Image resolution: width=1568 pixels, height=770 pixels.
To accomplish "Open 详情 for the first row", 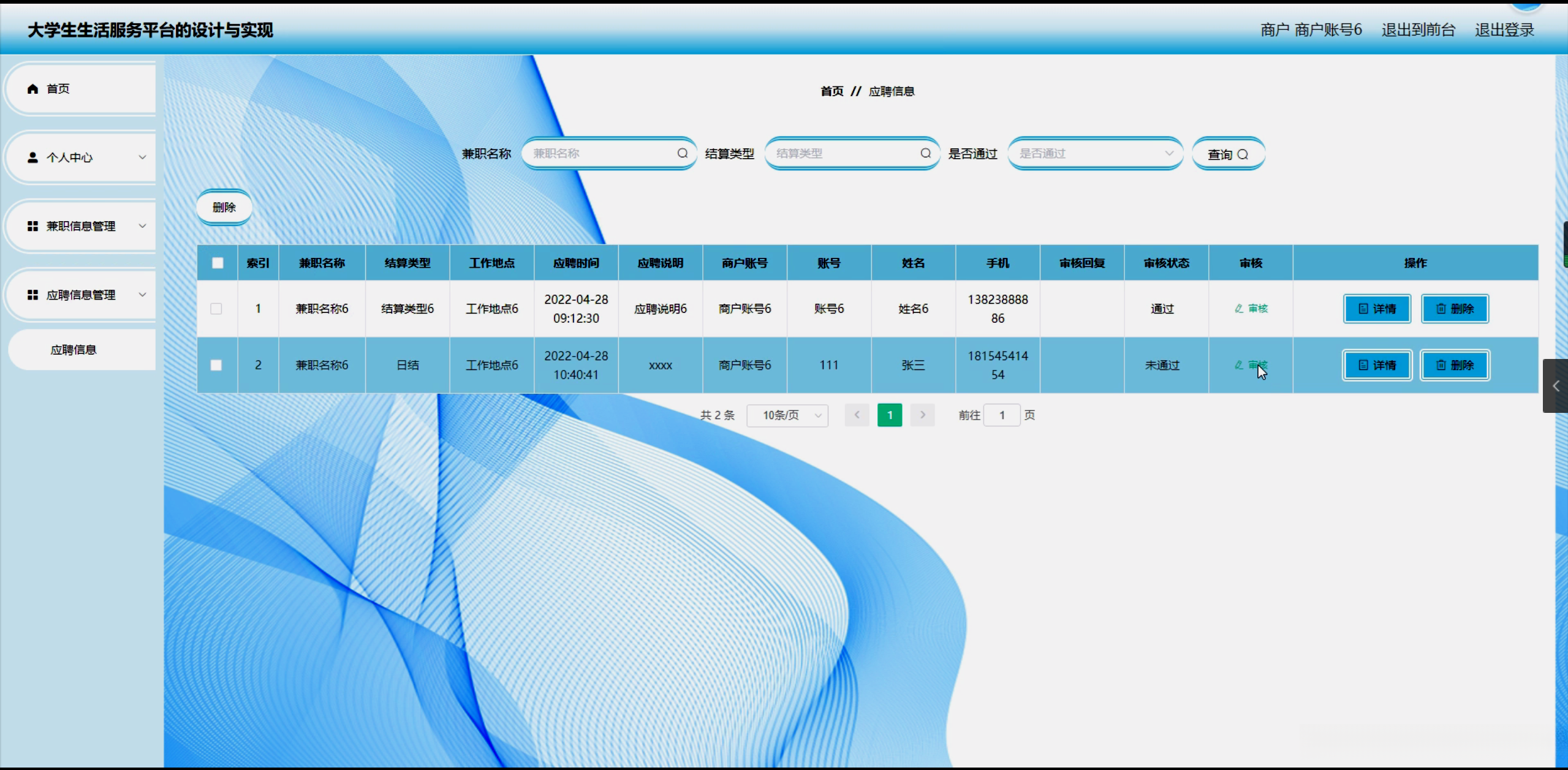I will pyautogui.click(x=1377, y=309).
